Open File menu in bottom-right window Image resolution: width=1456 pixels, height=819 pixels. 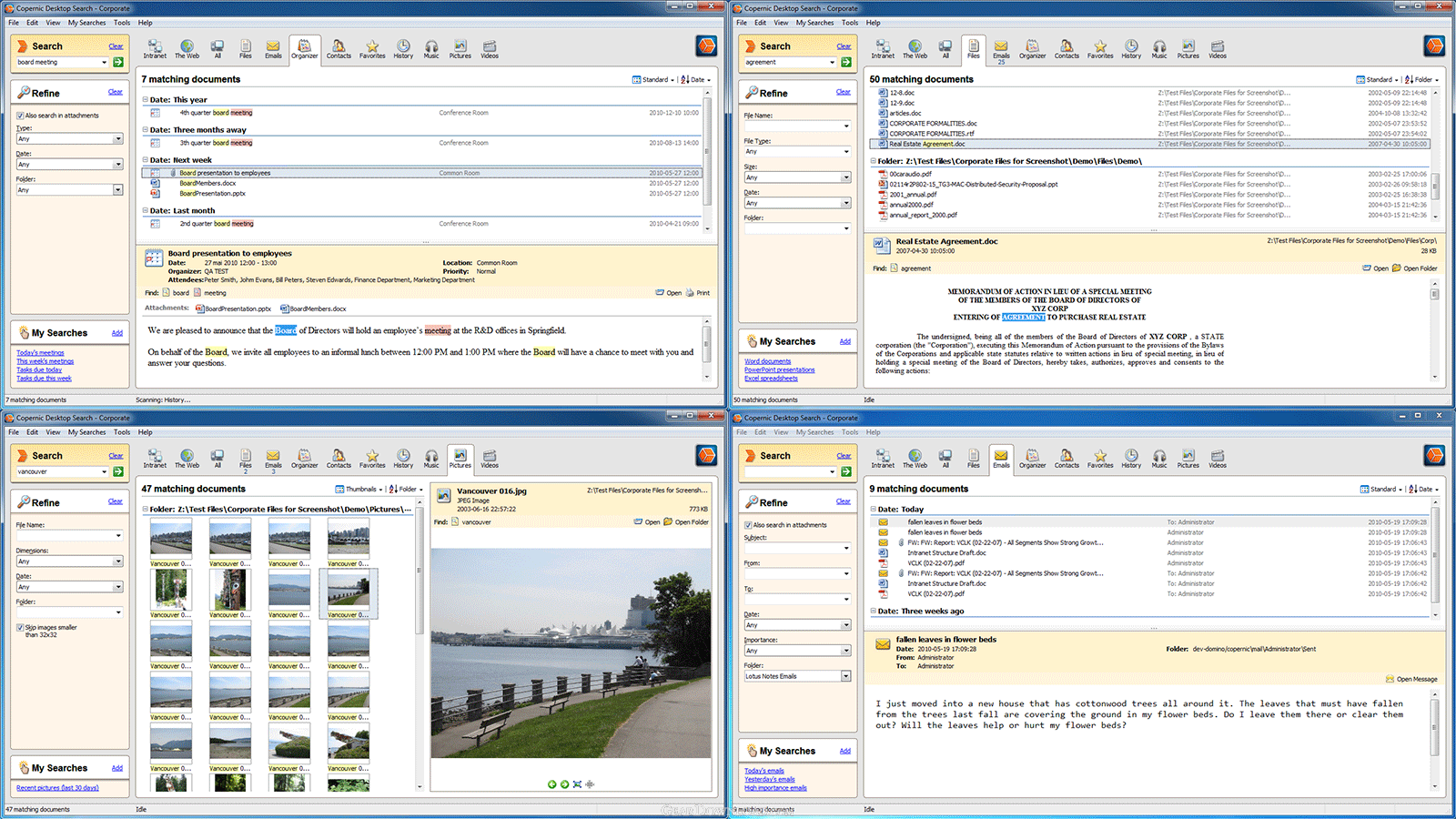741,432
